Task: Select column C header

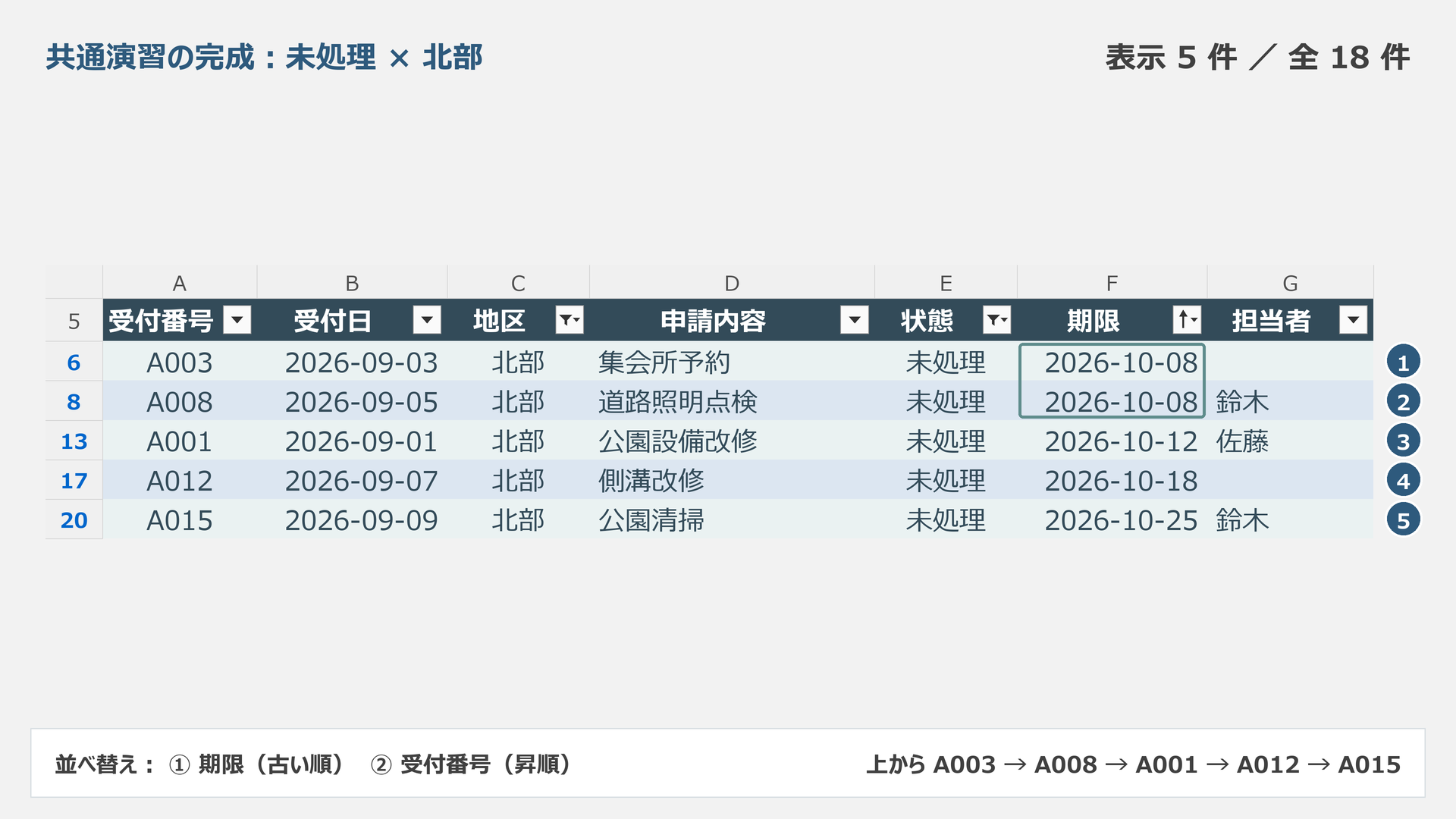Action: [518, 283]
